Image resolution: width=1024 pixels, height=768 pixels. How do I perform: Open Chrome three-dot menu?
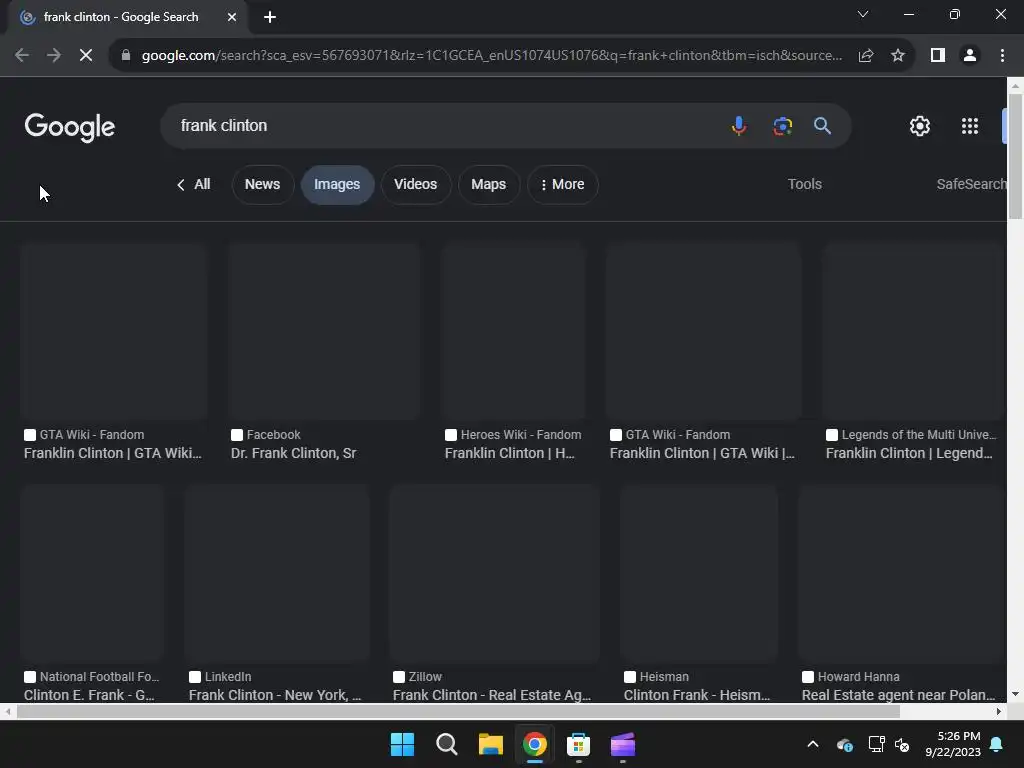pyautogui.click(x=1002, y=56)
